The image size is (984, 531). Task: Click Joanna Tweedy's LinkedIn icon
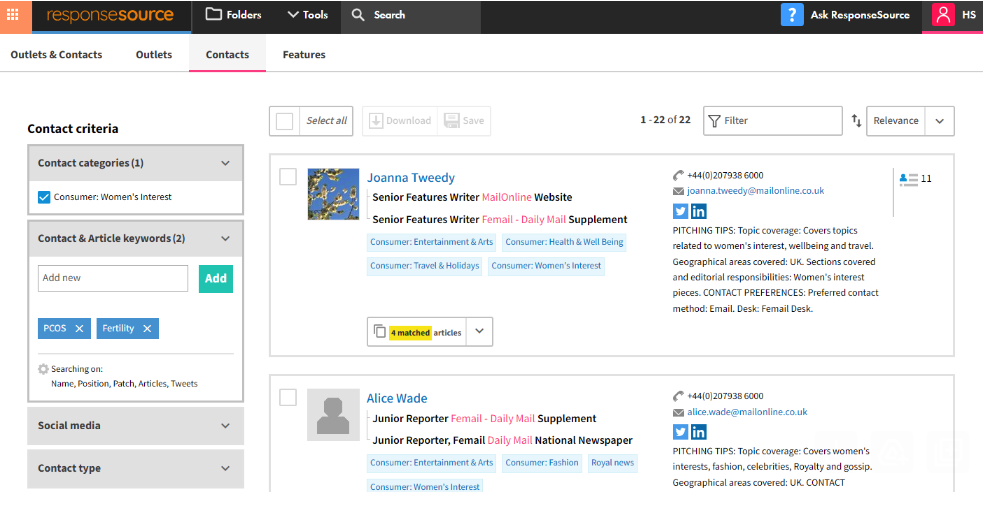point(698,211)
